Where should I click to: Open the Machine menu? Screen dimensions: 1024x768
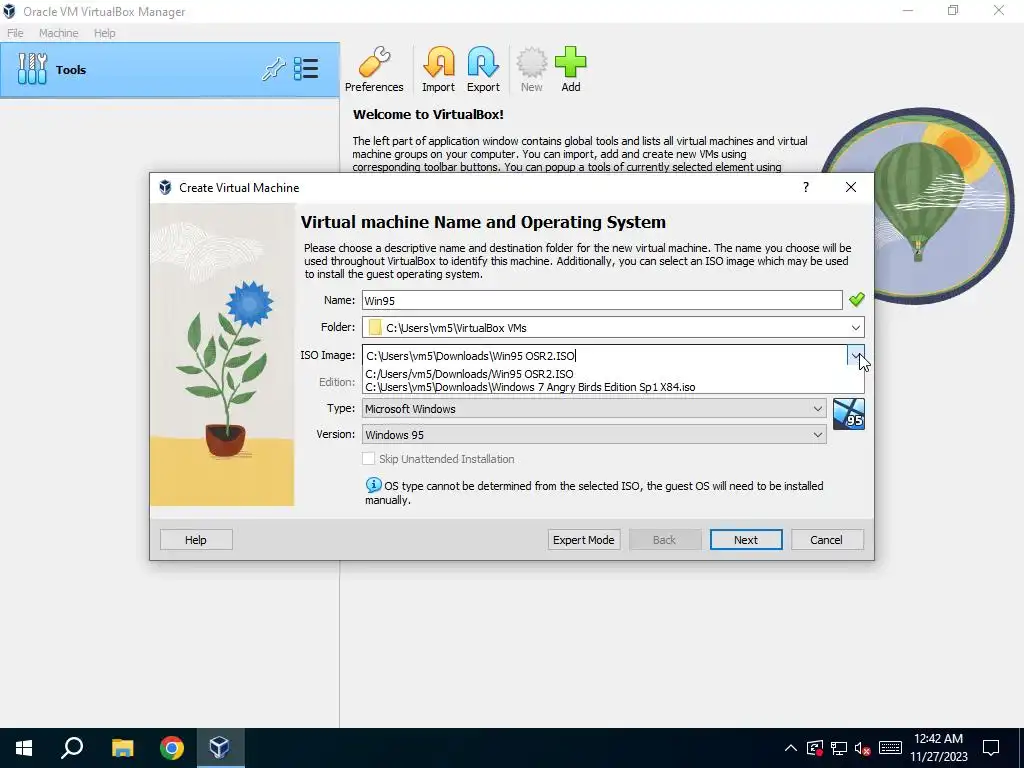click(58, 33)
